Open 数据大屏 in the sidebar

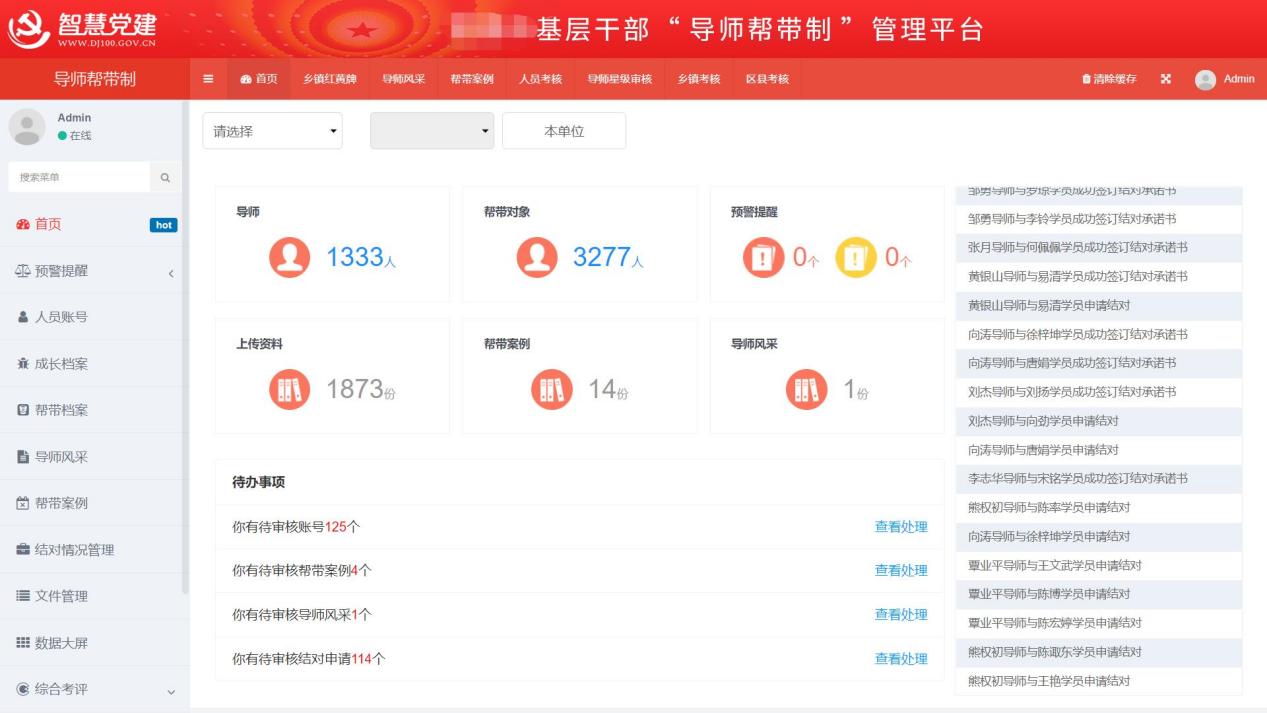94,643
